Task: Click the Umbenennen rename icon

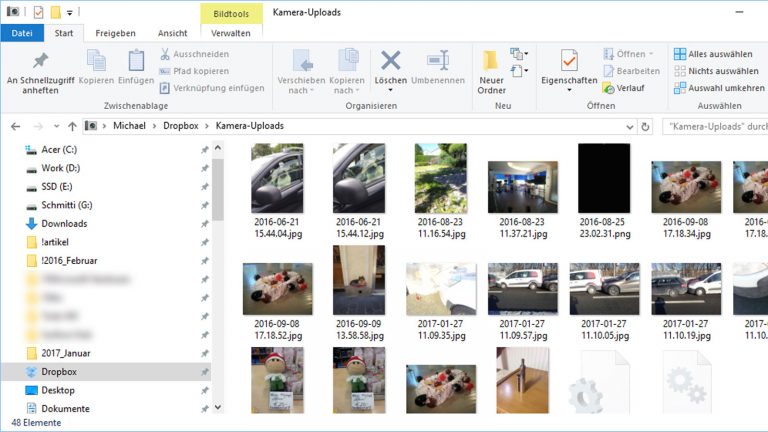Action: point(438,60)
